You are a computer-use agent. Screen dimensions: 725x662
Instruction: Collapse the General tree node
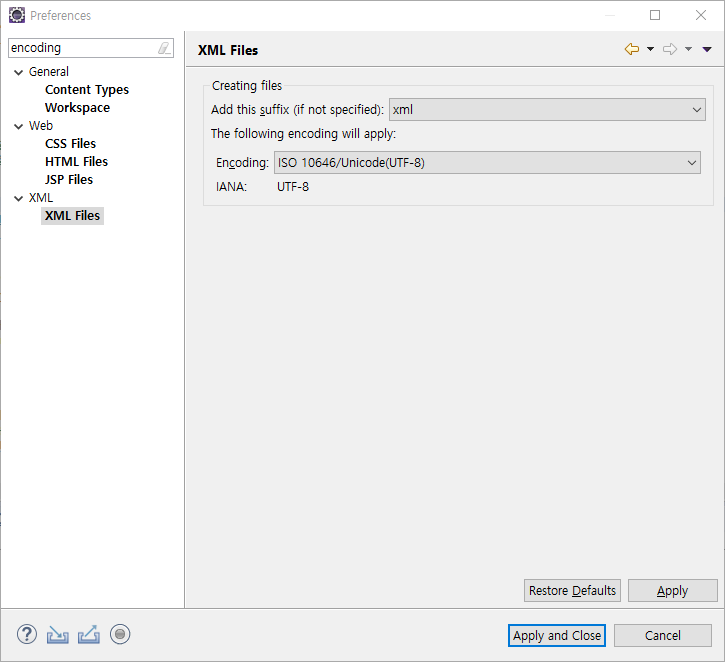(18, 73)
